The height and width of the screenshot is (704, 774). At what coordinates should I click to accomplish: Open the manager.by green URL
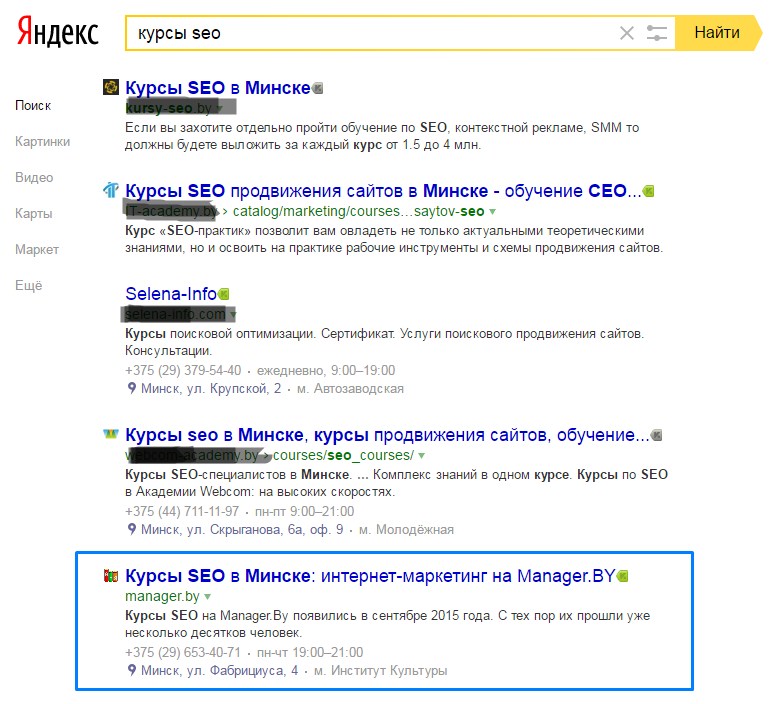tap(162, 596)
